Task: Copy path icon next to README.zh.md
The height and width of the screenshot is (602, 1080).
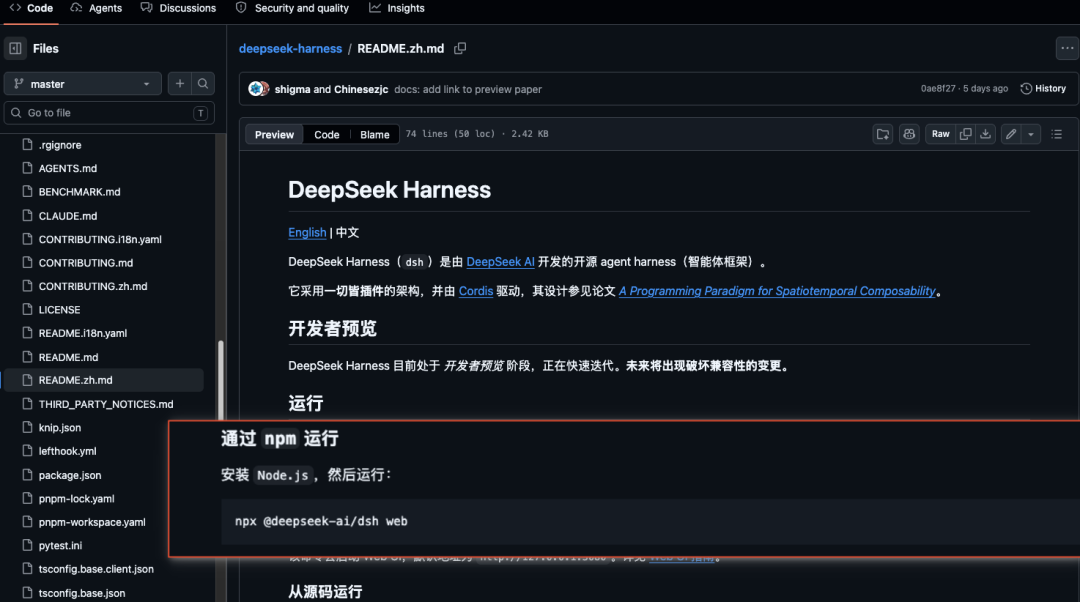Action: point(460,48)
